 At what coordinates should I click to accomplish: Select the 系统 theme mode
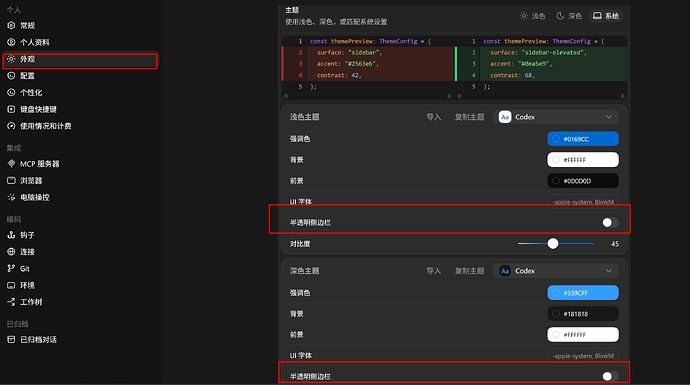pyautogui.click(x=606, y=16)
